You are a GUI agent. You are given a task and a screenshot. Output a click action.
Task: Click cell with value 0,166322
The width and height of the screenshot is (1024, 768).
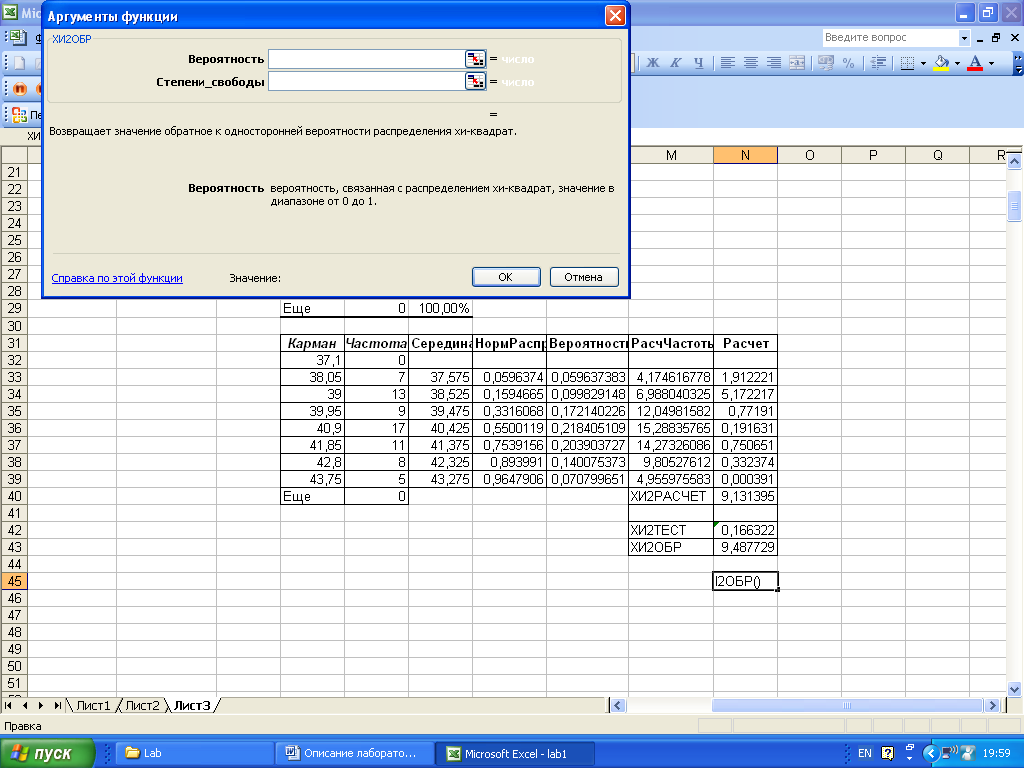point(745,530)
